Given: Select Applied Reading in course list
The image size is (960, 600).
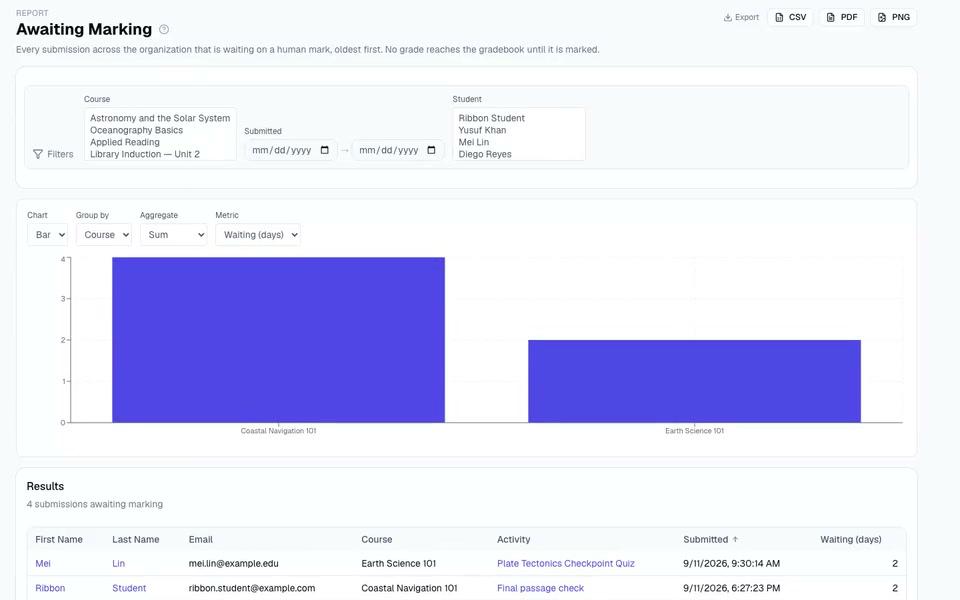Looking at the screenshot, I should click(x=160, y=142).
